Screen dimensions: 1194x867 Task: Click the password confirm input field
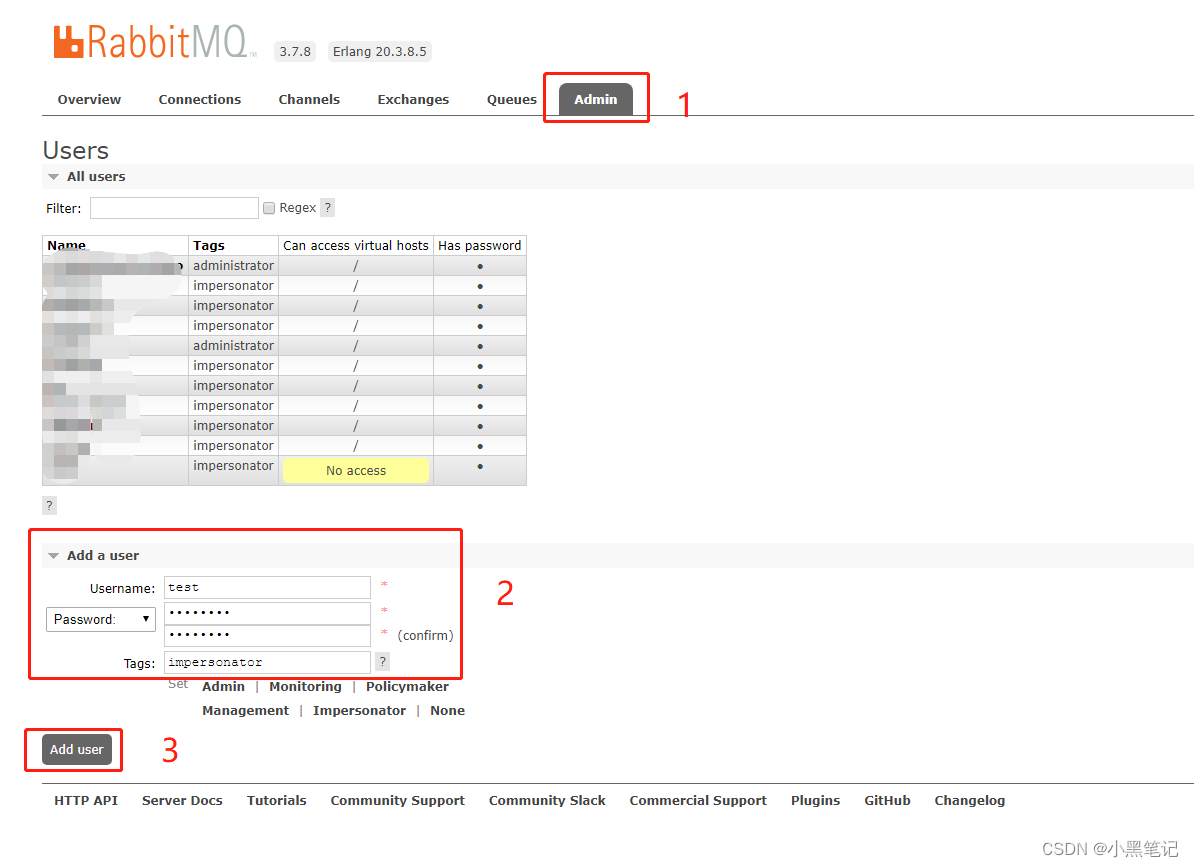pyautogui.click(x=267, y=635)
